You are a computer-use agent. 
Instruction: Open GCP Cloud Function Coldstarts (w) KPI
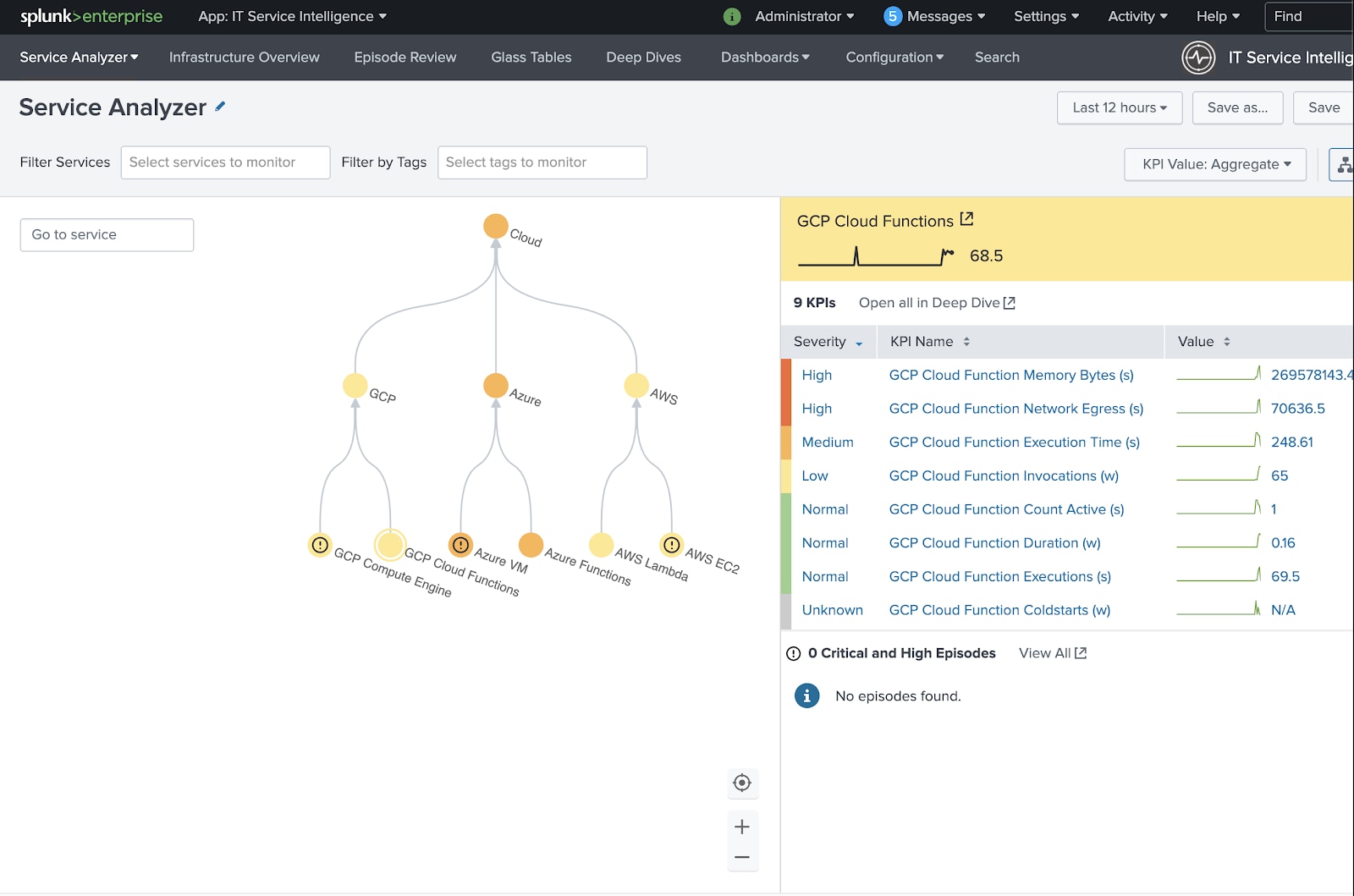click(999, 610)
